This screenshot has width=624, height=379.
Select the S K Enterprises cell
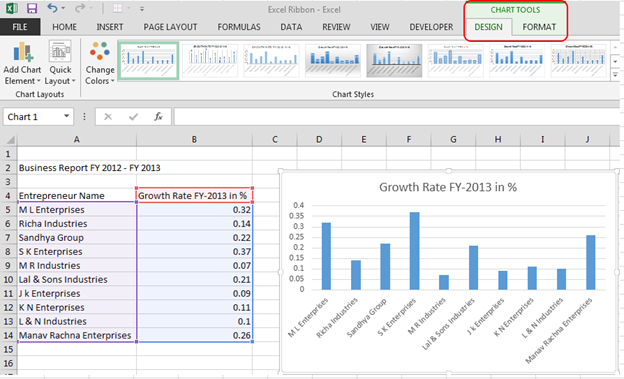(x=76, y=252)
